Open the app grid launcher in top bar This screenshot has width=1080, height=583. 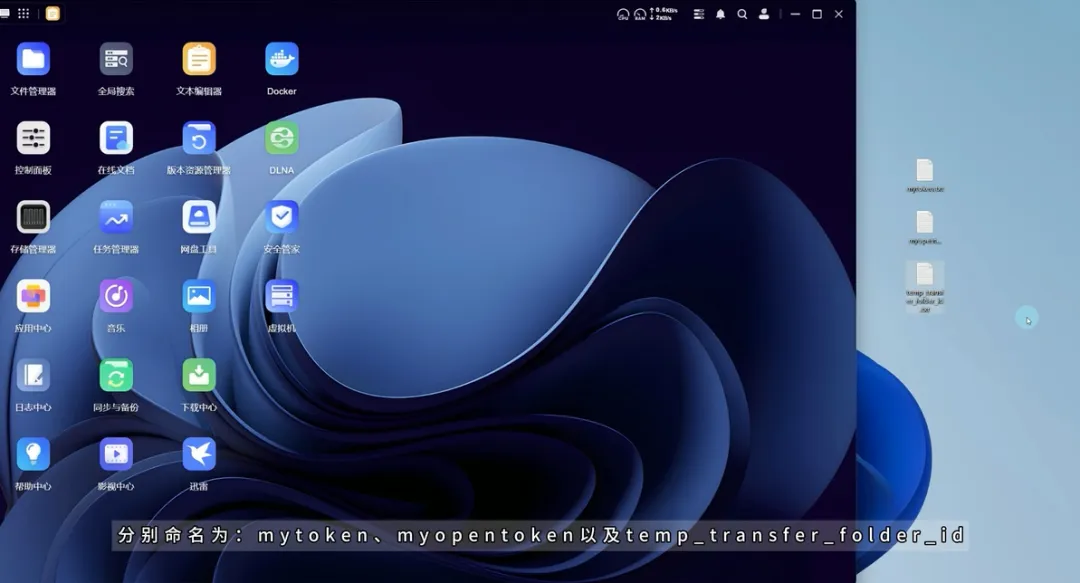(24, 14)
